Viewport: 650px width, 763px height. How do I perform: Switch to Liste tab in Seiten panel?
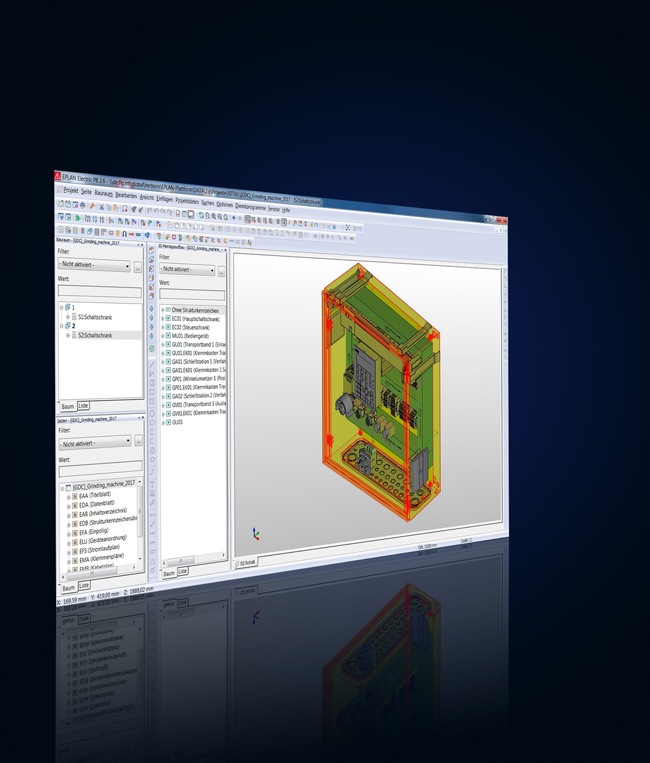tap(84, 585)
